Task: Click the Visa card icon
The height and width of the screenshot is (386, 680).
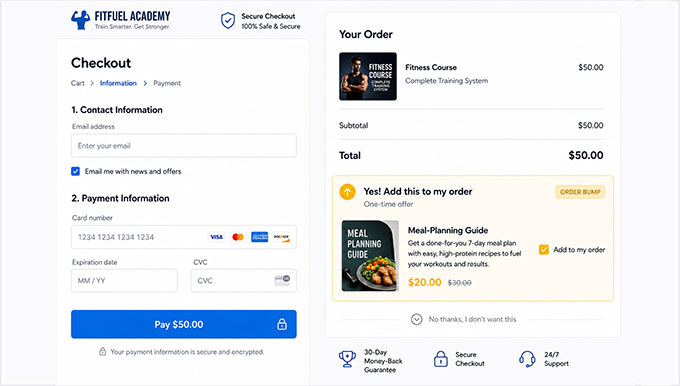Action: (x=216, y=237)
